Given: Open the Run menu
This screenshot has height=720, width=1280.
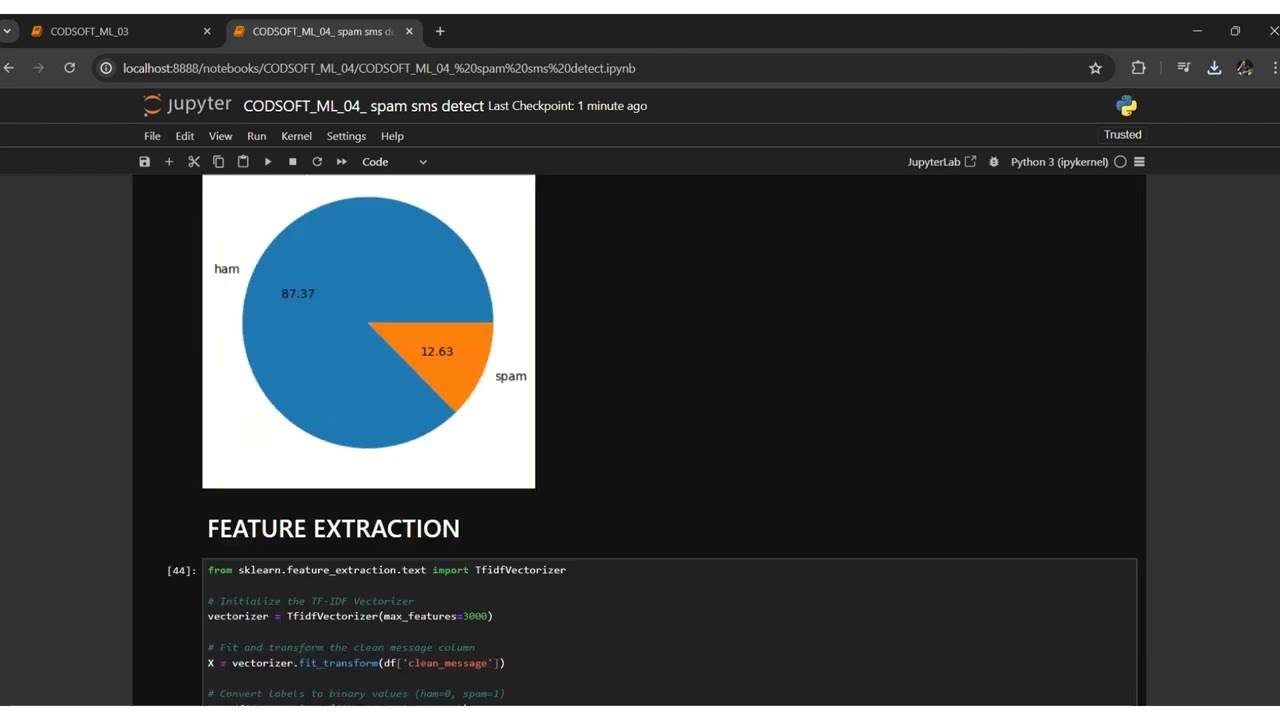Looking at the screenshot, I should [257, 136].
